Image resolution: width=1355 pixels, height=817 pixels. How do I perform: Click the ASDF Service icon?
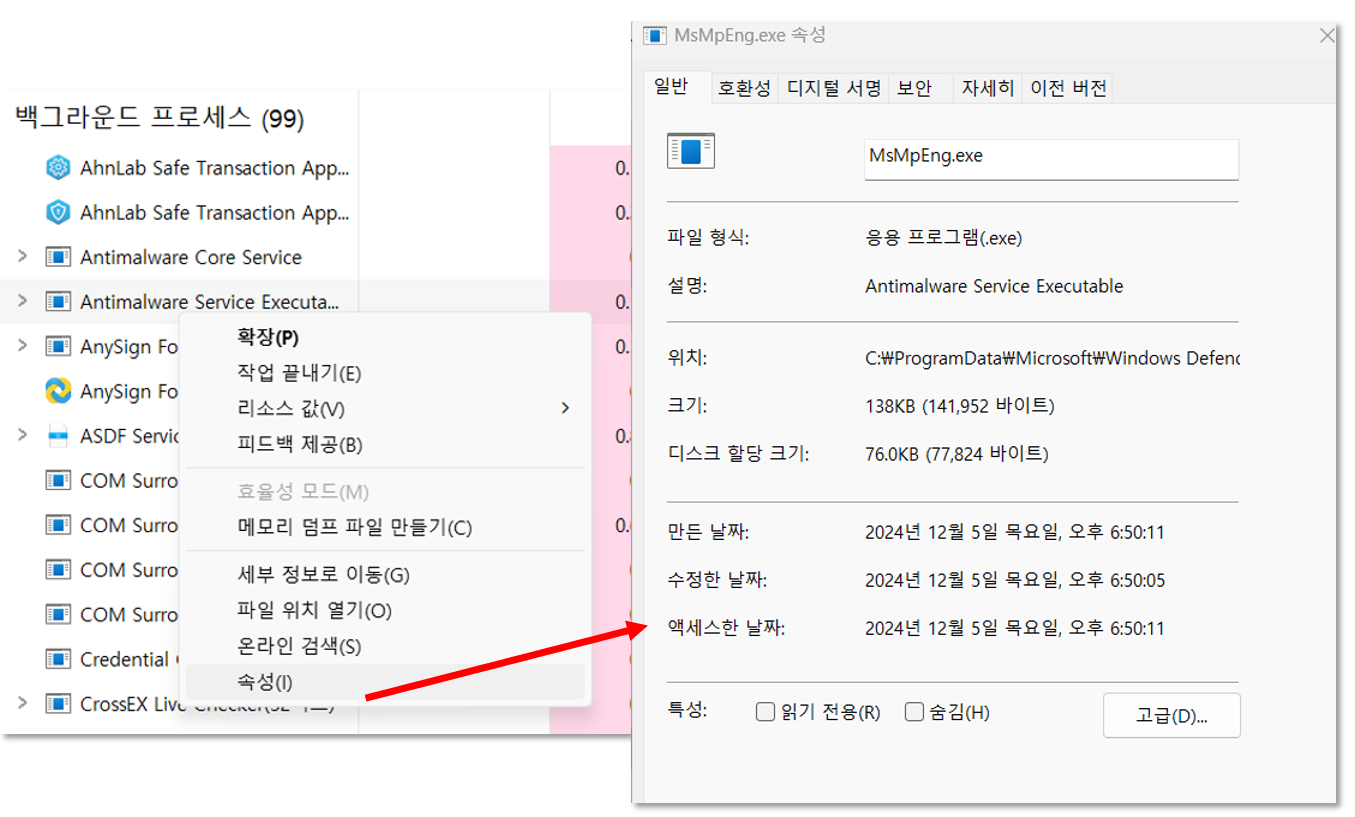tap(58, 436)
